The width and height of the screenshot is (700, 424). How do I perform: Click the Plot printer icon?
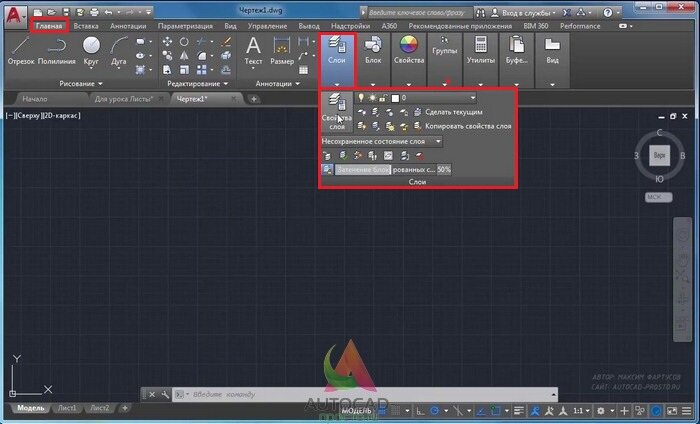(x=94, y=12)
